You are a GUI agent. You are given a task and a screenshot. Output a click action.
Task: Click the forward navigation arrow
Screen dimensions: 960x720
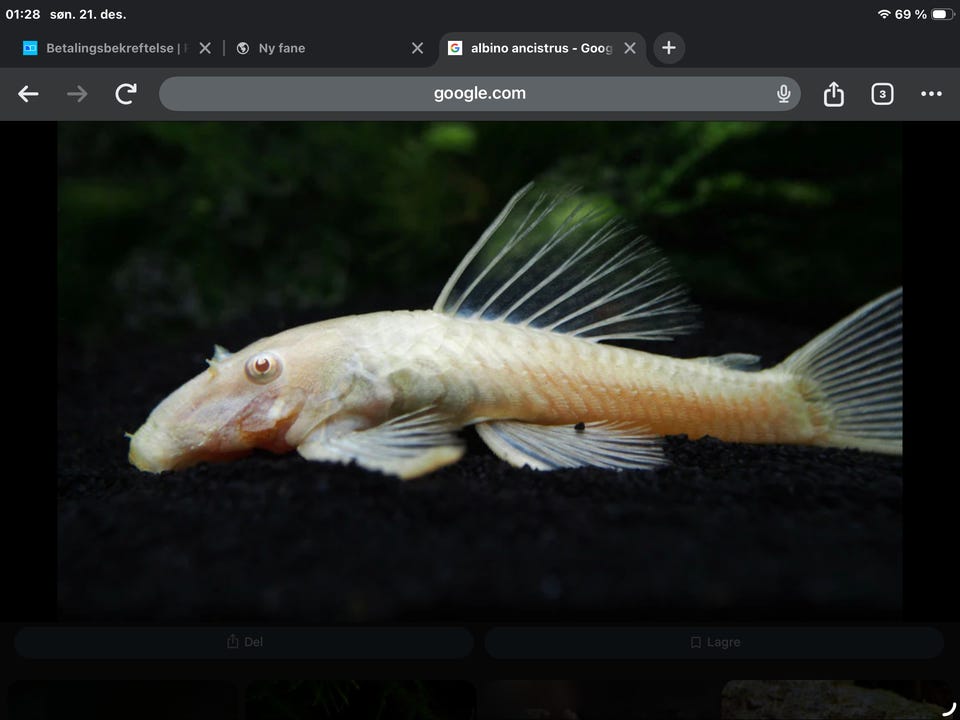point(77,94)
